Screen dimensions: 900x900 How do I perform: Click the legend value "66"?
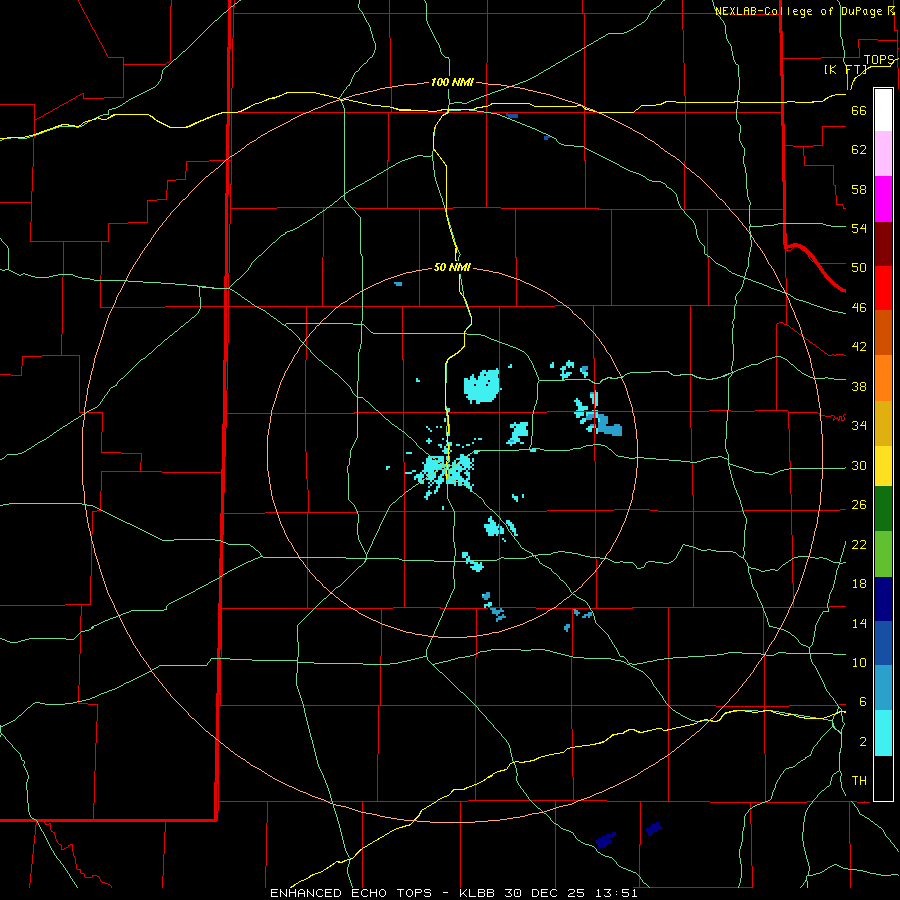coord(859,110)
